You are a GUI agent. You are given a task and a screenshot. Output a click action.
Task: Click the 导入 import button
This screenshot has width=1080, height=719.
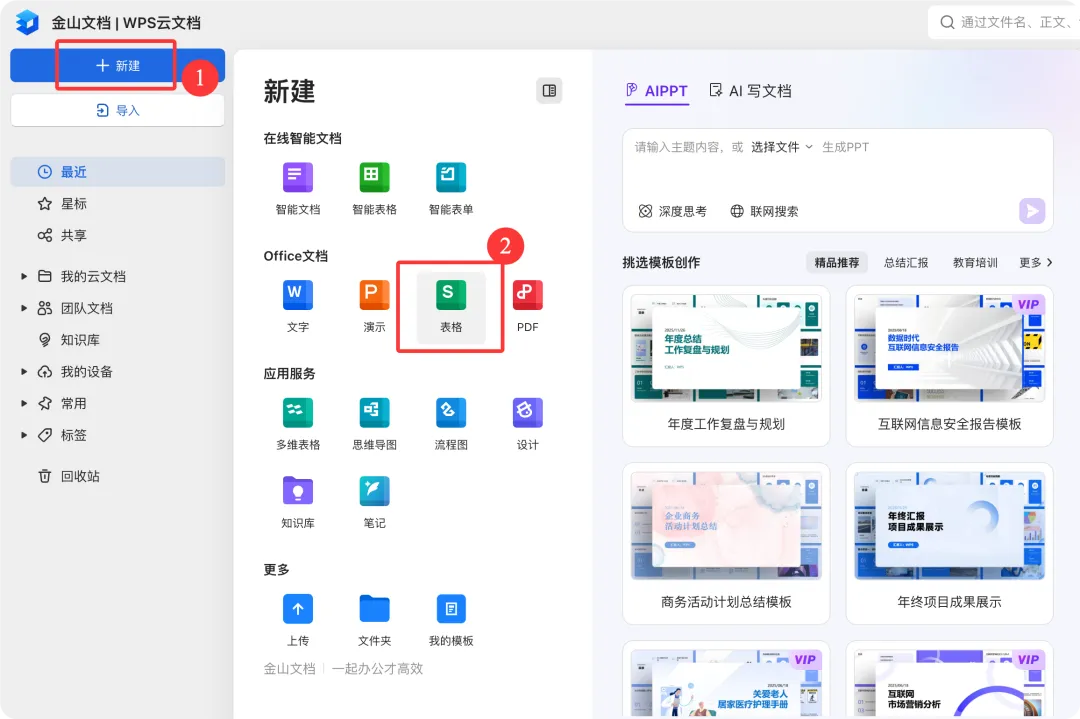click(x=117, y=110)
